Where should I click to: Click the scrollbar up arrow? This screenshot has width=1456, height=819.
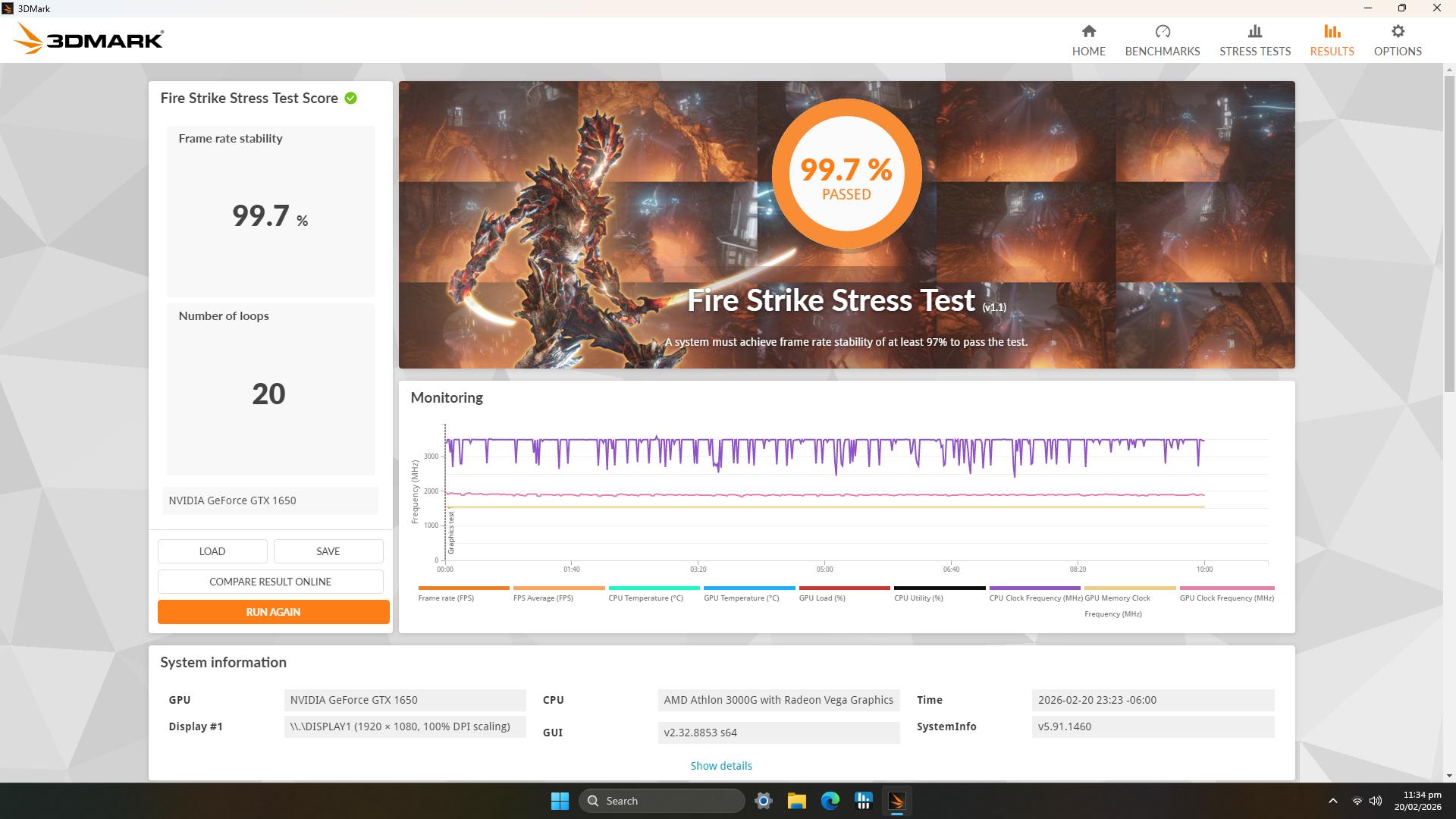coord(1450,70)
